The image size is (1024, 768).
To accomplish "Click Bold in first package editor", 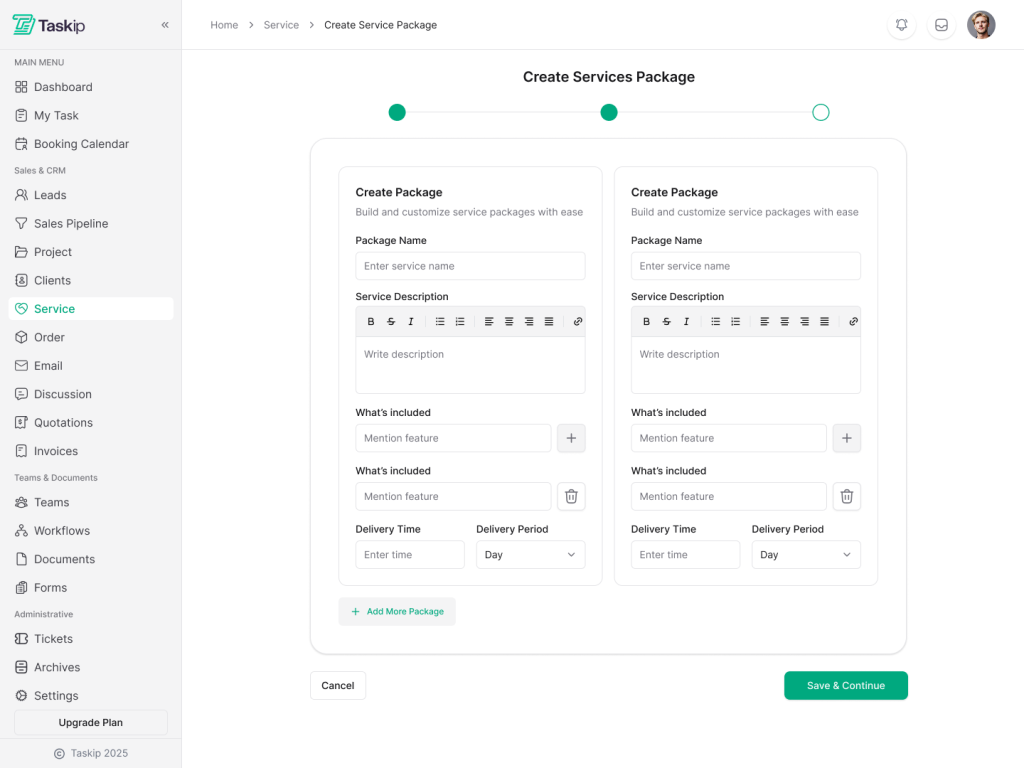I will tap(371, 322).
